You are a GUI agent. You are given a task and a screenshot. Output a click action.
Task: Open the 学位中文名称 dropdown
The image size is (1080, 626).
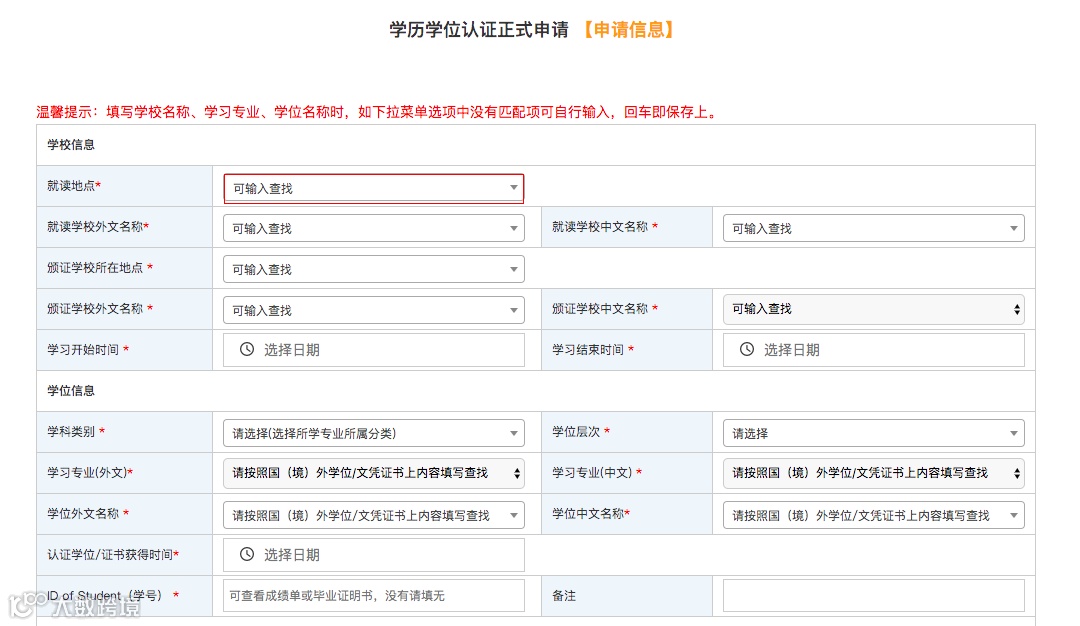[873, 515]
